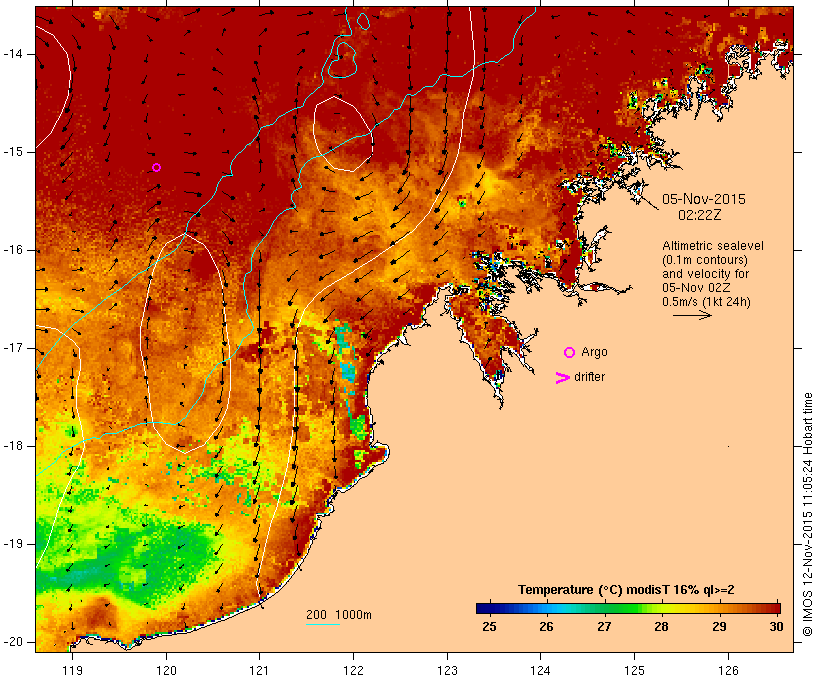Click the cyan 200 m isobath legend line
820x680 pixels.
click(x=323, y=624)
